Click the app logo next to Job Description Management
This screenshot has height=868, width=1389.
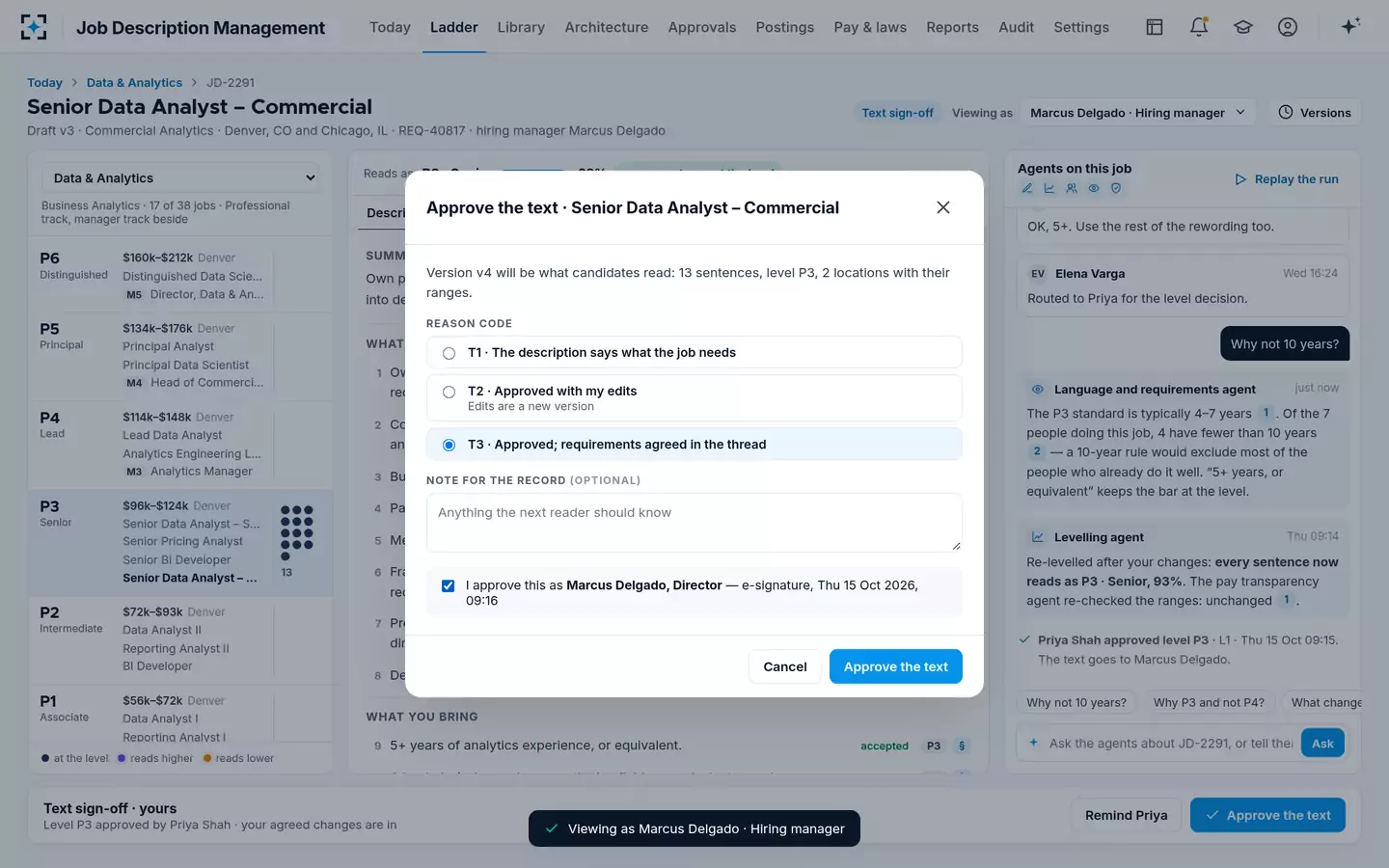point(34,27)
